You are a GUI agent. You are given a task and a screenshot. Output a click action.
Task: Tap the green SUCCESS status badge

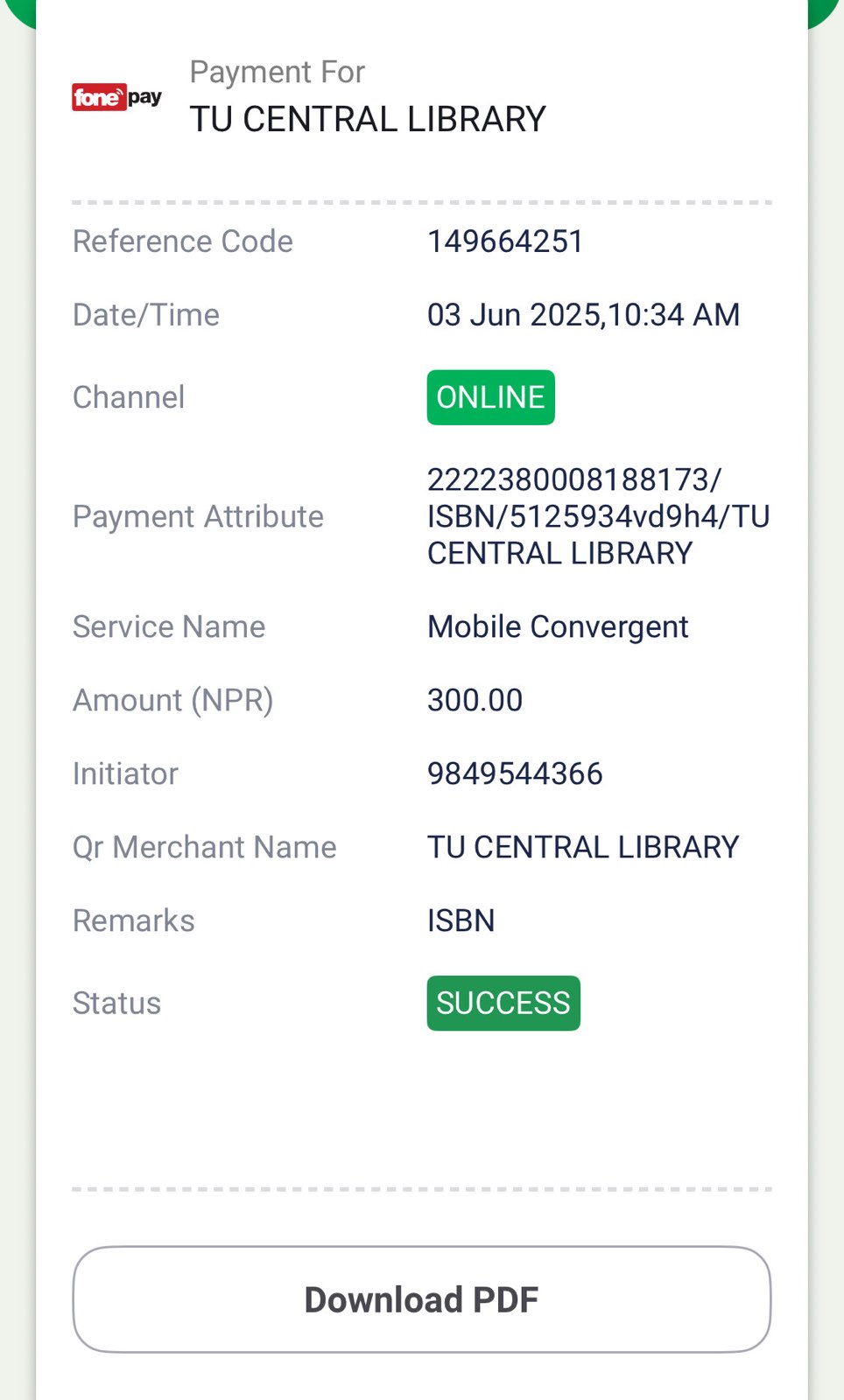coord(503,1003)
